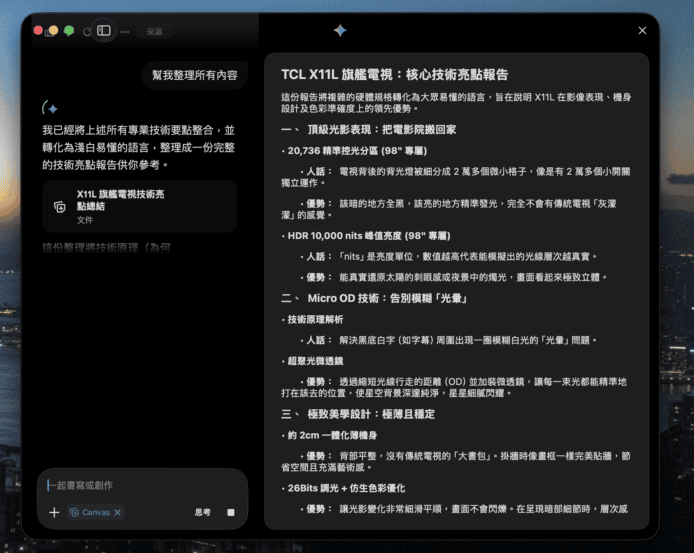Stop generating with the square stop button
This screenshot has height=553, width=694.
231,512
